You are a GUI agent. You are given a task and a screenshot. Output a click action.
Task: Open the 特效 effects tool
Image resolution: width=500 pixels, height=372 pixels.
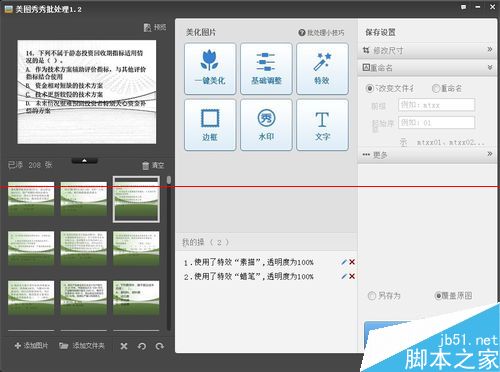[x=322, y=69]
